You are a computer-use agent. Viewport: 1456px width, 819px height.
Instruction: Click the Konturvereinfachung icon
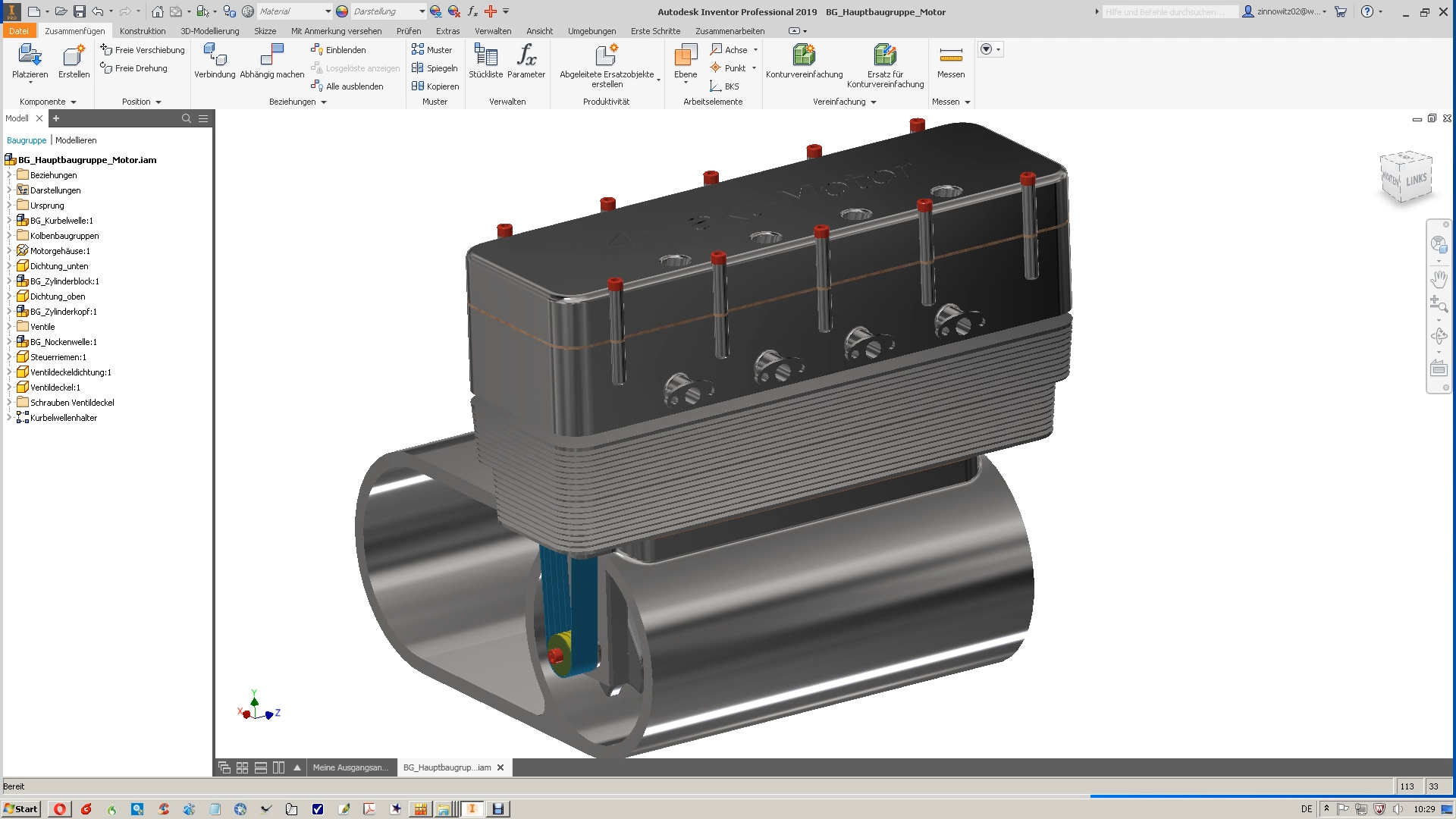(x=804, y=55)
